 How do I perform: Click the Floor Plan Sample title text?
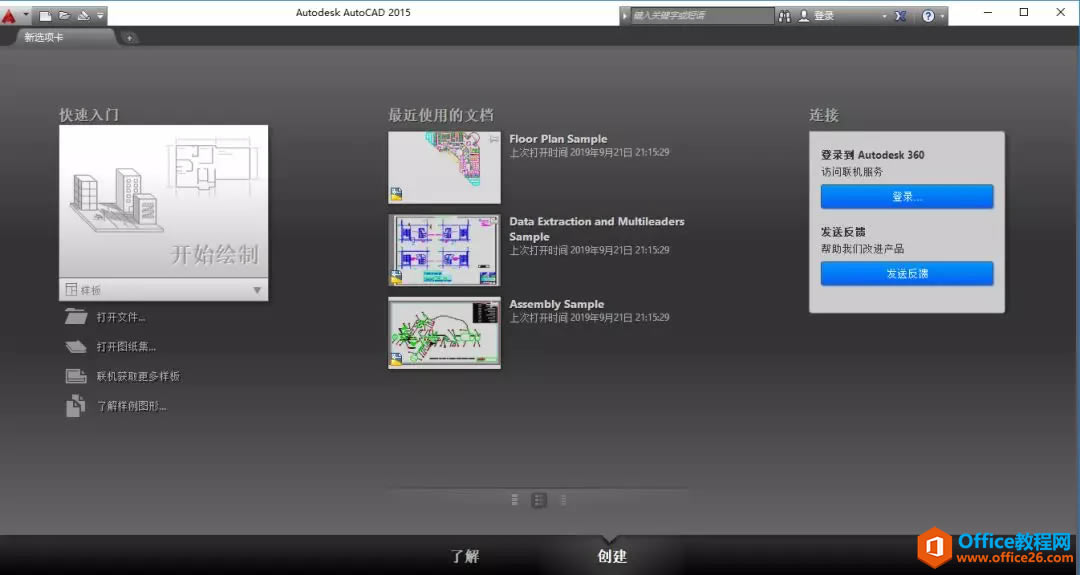[x=558, y=138]
